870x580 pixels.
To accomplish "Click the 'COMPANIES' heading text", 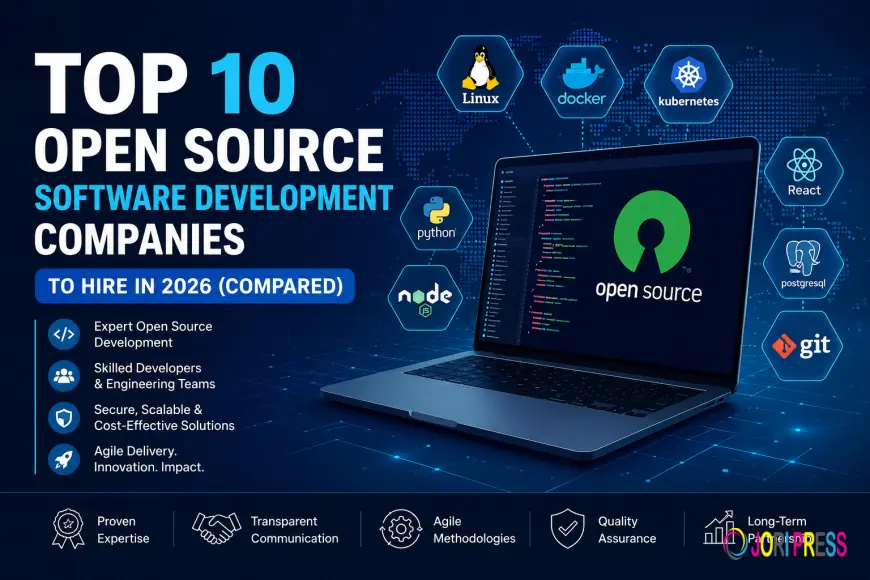I will (x=139, y=239).
